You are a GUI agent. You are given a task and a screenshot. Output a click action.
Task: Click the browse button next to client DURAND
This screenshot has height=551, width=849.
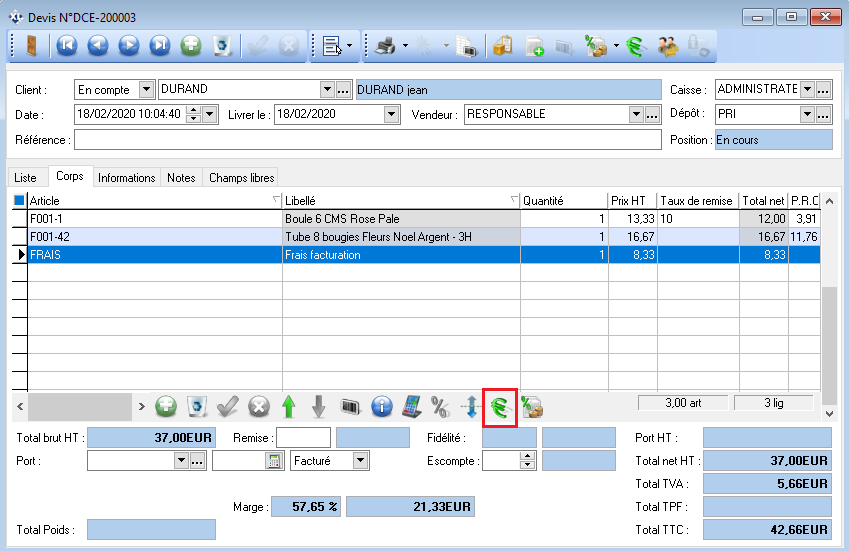(x=343, y=89)
